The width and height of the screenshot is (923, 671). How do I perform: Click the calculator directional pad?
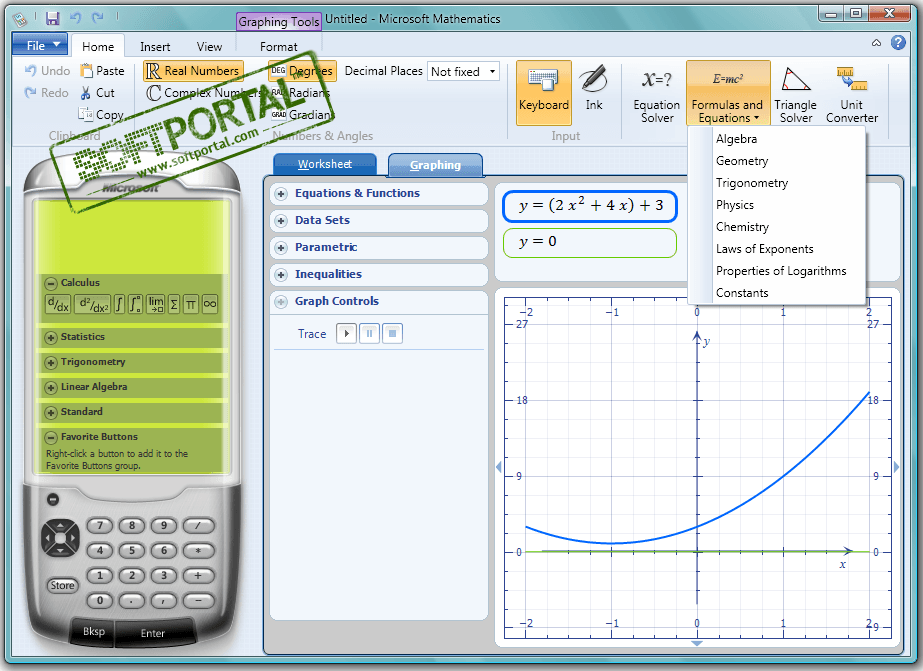coord(60,537)
